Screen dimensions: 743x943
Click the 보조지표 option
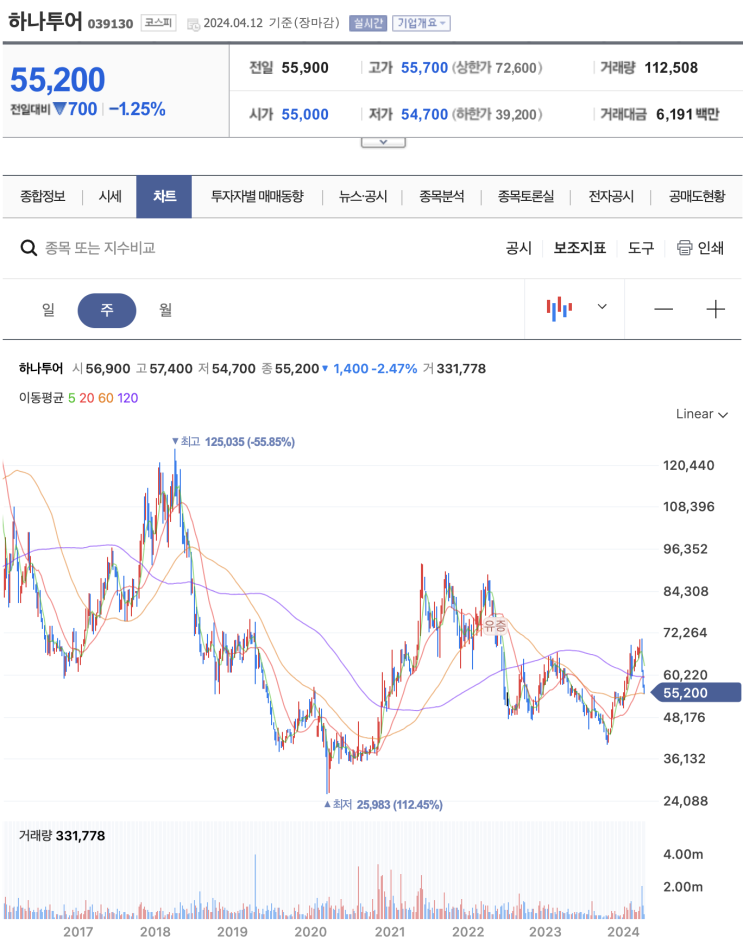click(x=579, y=248)
